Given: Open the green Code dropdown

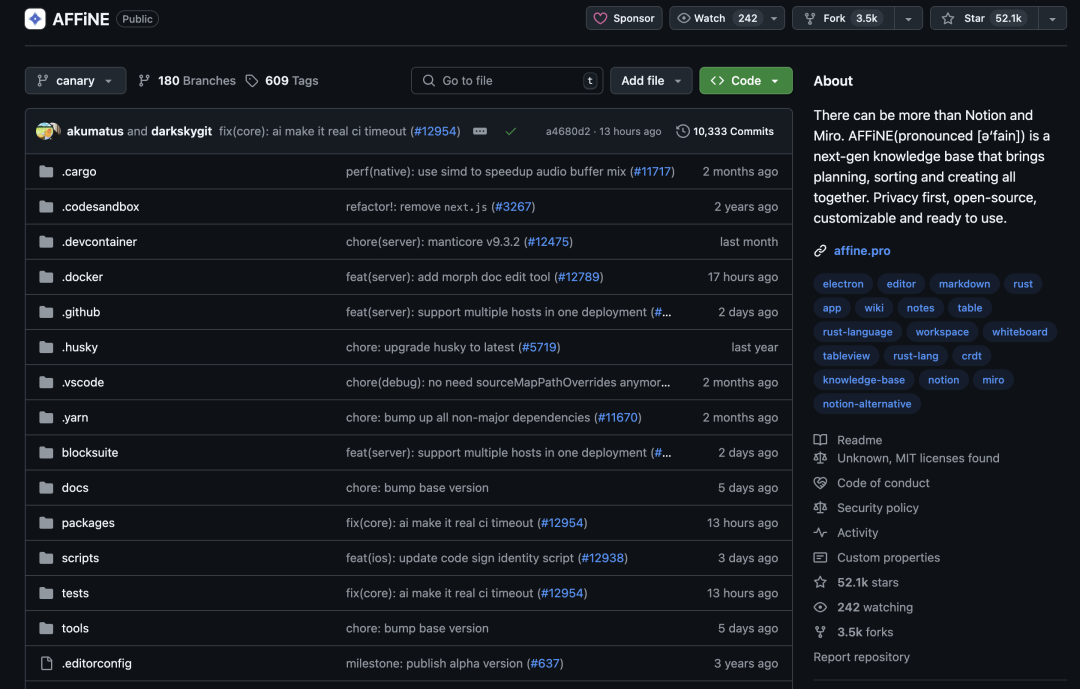Looking at the screenshot, I should click(746, 81).
